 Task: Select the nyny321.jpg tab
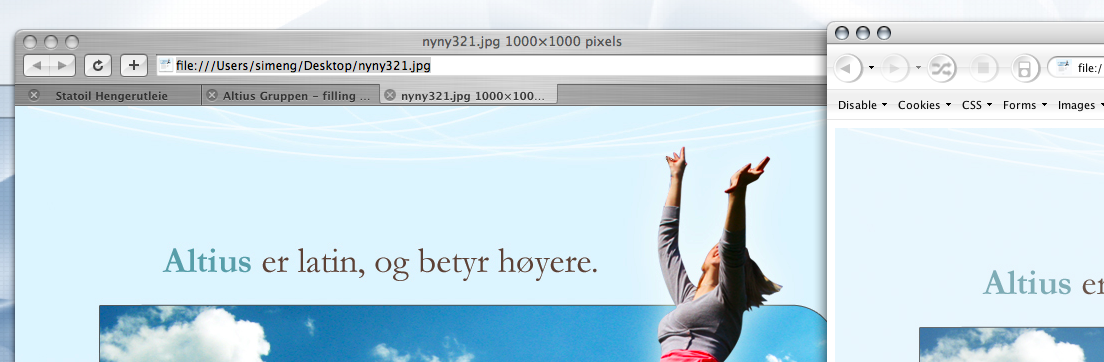pos(468,94)
